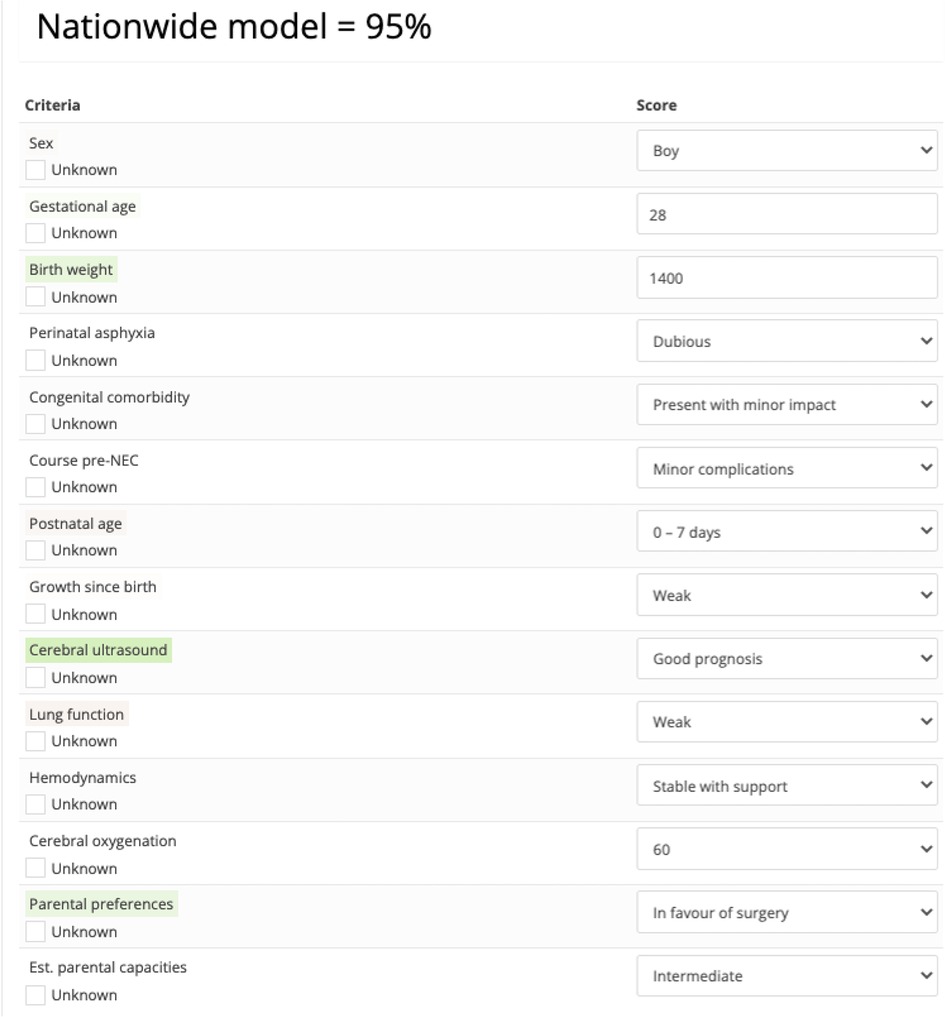Check Unknown under Est. parental capacities

pos(35,995)
